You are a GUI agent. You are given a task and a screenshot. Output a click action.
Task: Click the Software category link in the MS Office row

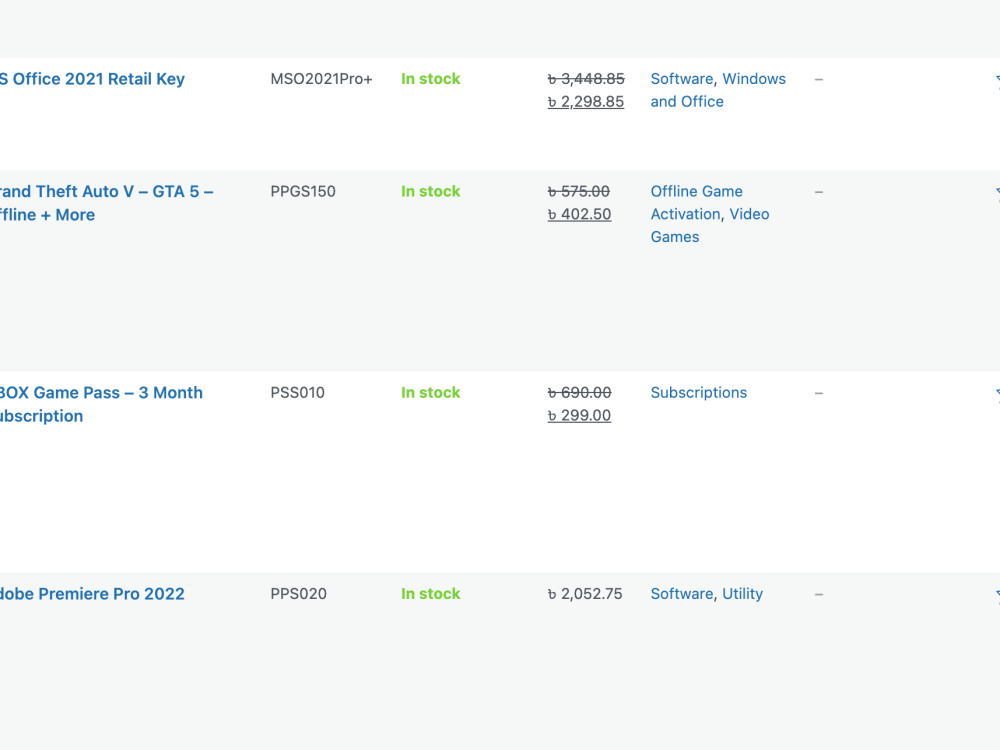[x=681, y=78]
